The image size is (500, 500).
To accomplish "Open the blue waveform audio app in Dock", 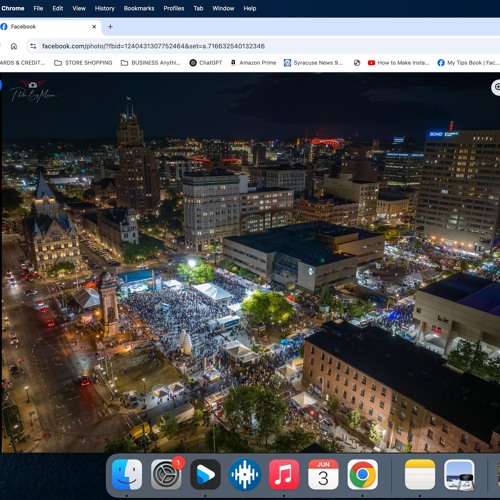I will (245, 474).
